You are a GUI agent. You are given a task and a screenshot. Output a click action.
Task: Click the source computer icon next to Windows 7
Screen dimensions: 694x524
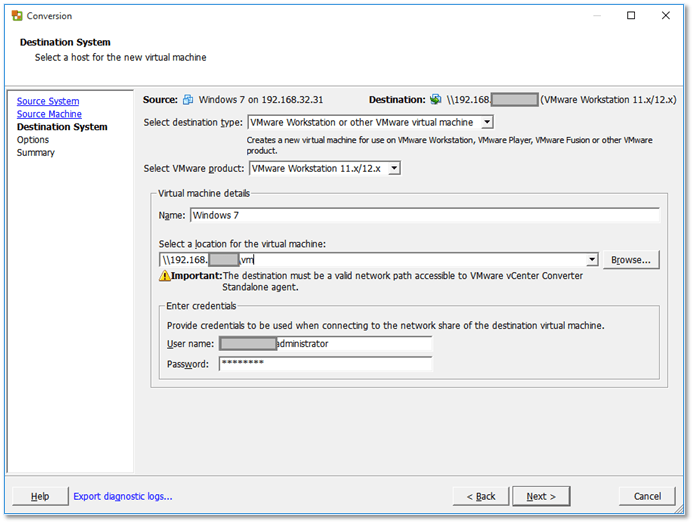188,100
